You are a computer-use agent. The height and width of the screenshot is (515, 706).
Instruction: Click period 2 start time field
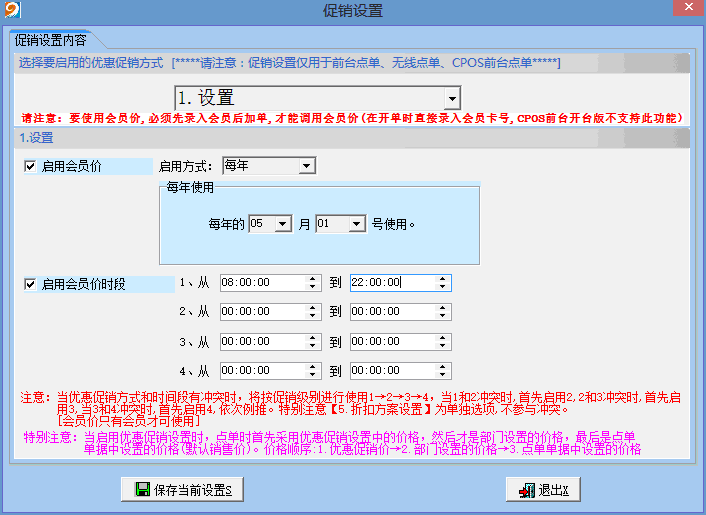pyautogui.click(x=262, y=312)
